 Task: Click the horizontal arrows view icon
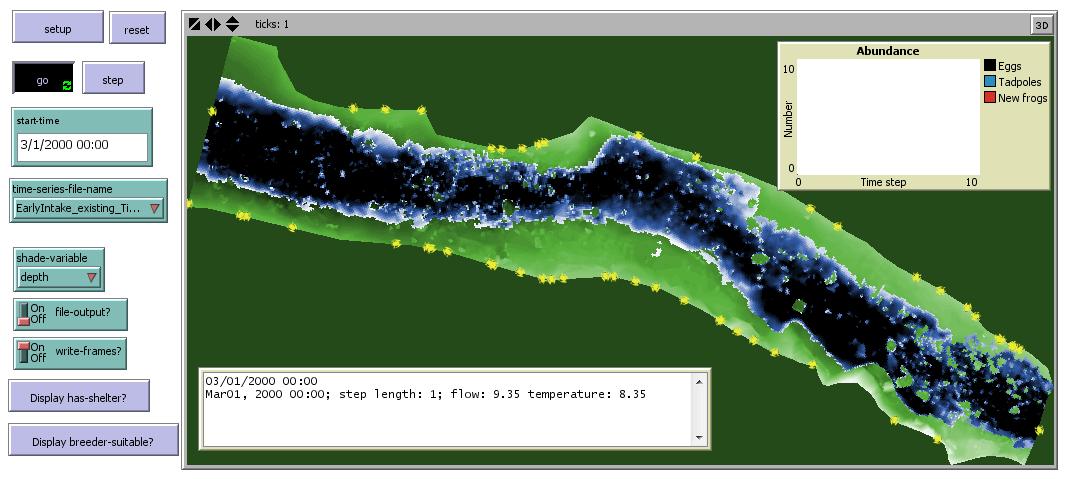(x=213, y=24)
